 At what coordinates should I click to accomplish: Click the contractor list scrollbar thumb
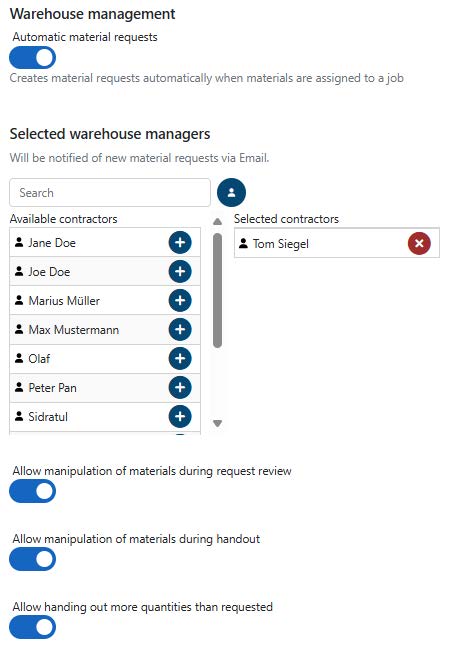click(x=217, y=290)
